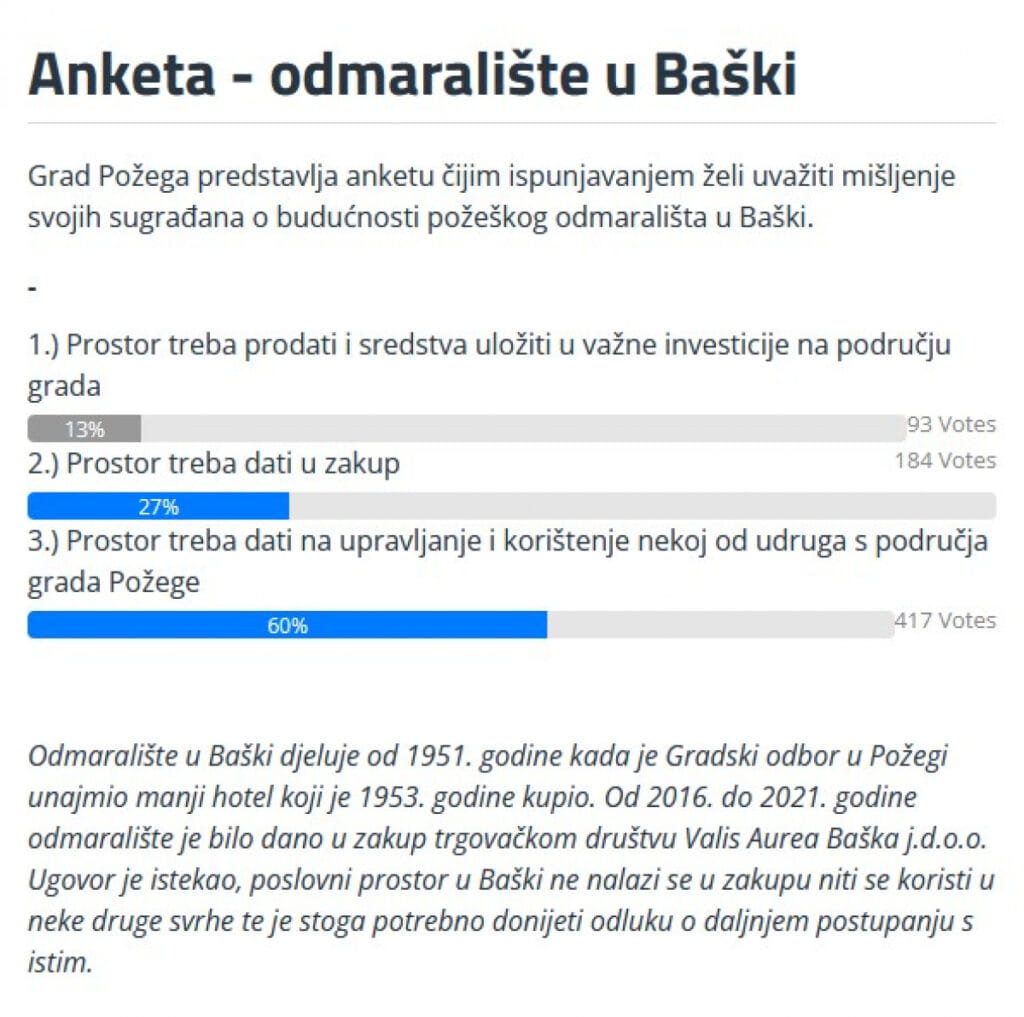Click the '184 Votes' label

point(945,461)
